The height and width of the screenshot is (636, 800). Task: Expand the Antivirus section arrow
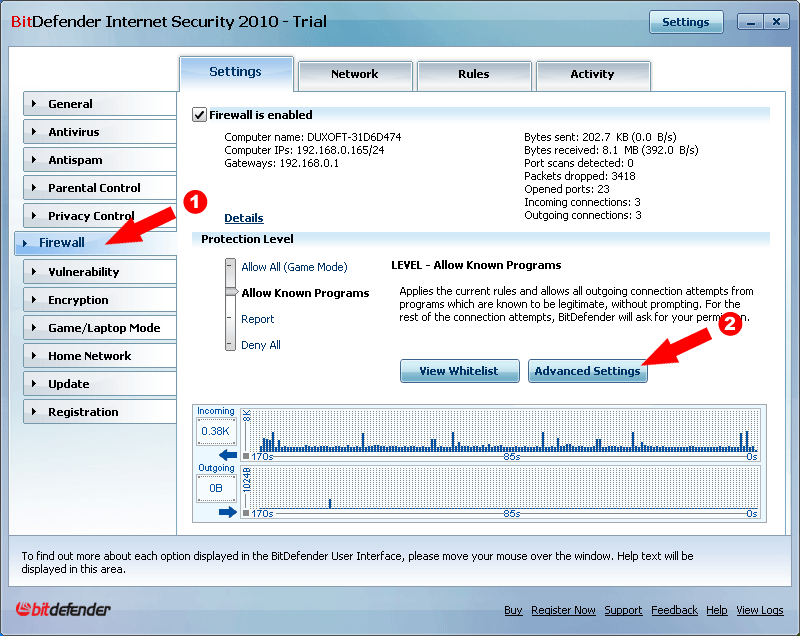tap(34, 132)
